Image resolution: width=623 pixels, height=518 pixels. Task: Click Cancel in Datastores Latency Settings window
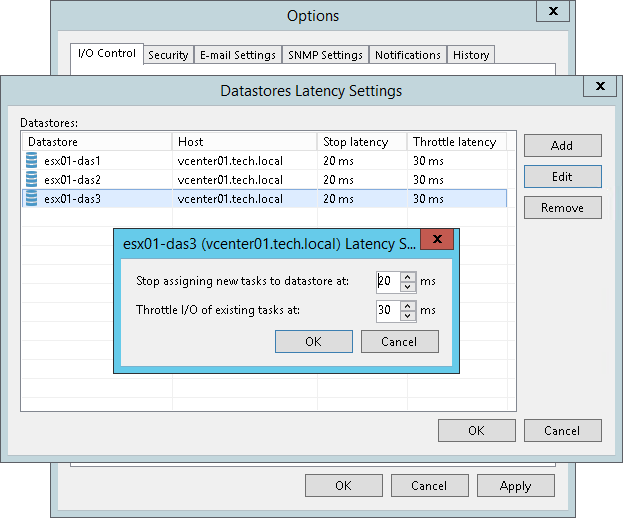click(563, 431)
